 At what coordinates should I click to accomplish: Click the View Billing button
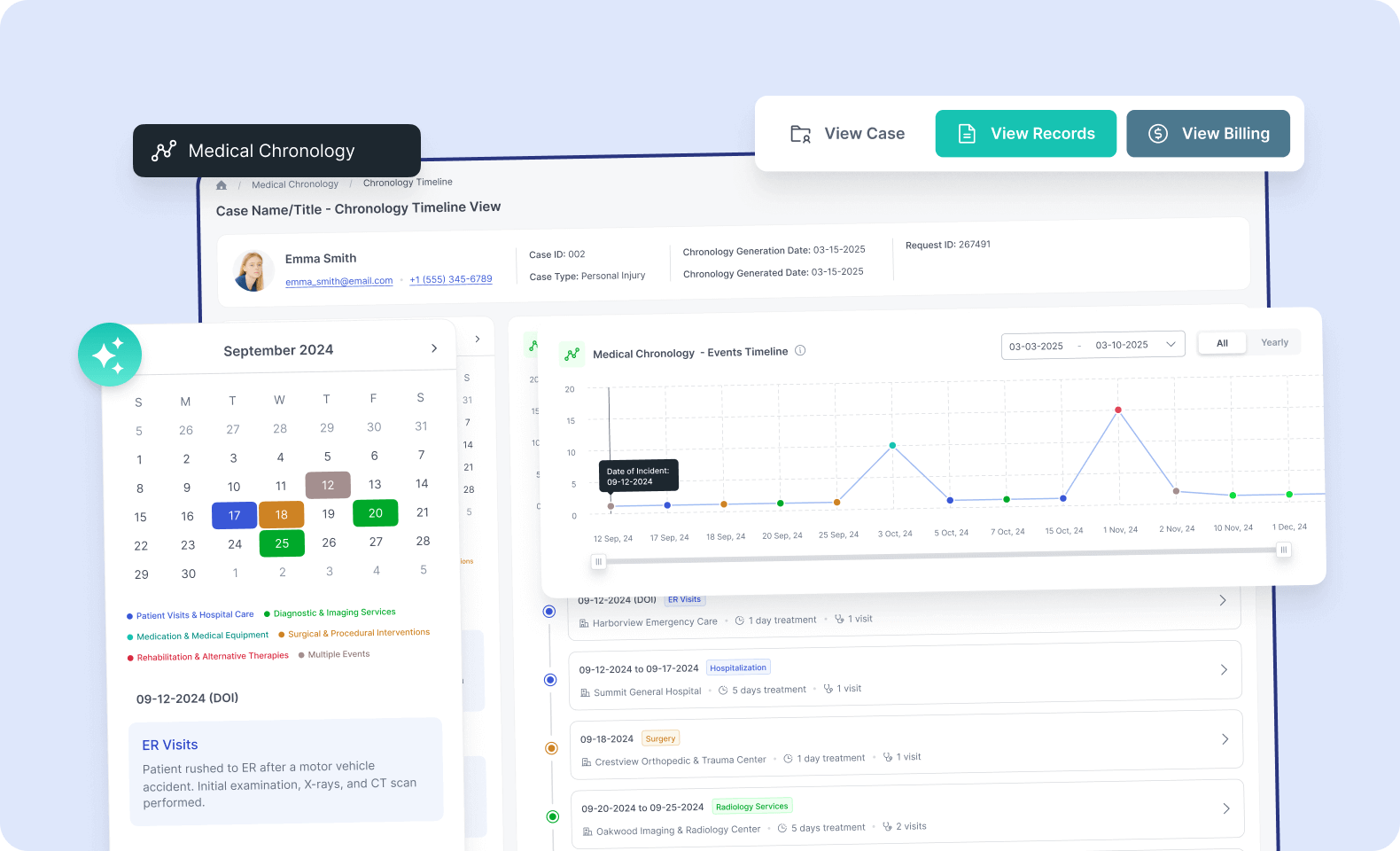tap(1208, 134)
